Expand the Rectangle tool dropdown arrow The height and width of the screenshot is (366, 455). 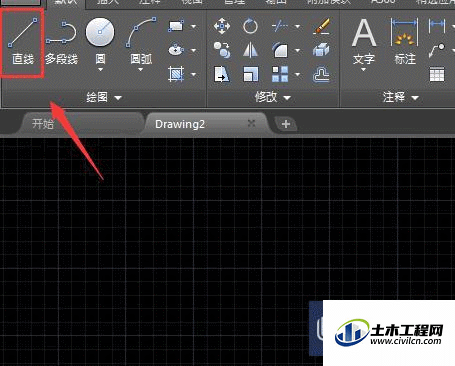(x=193, y=26)
